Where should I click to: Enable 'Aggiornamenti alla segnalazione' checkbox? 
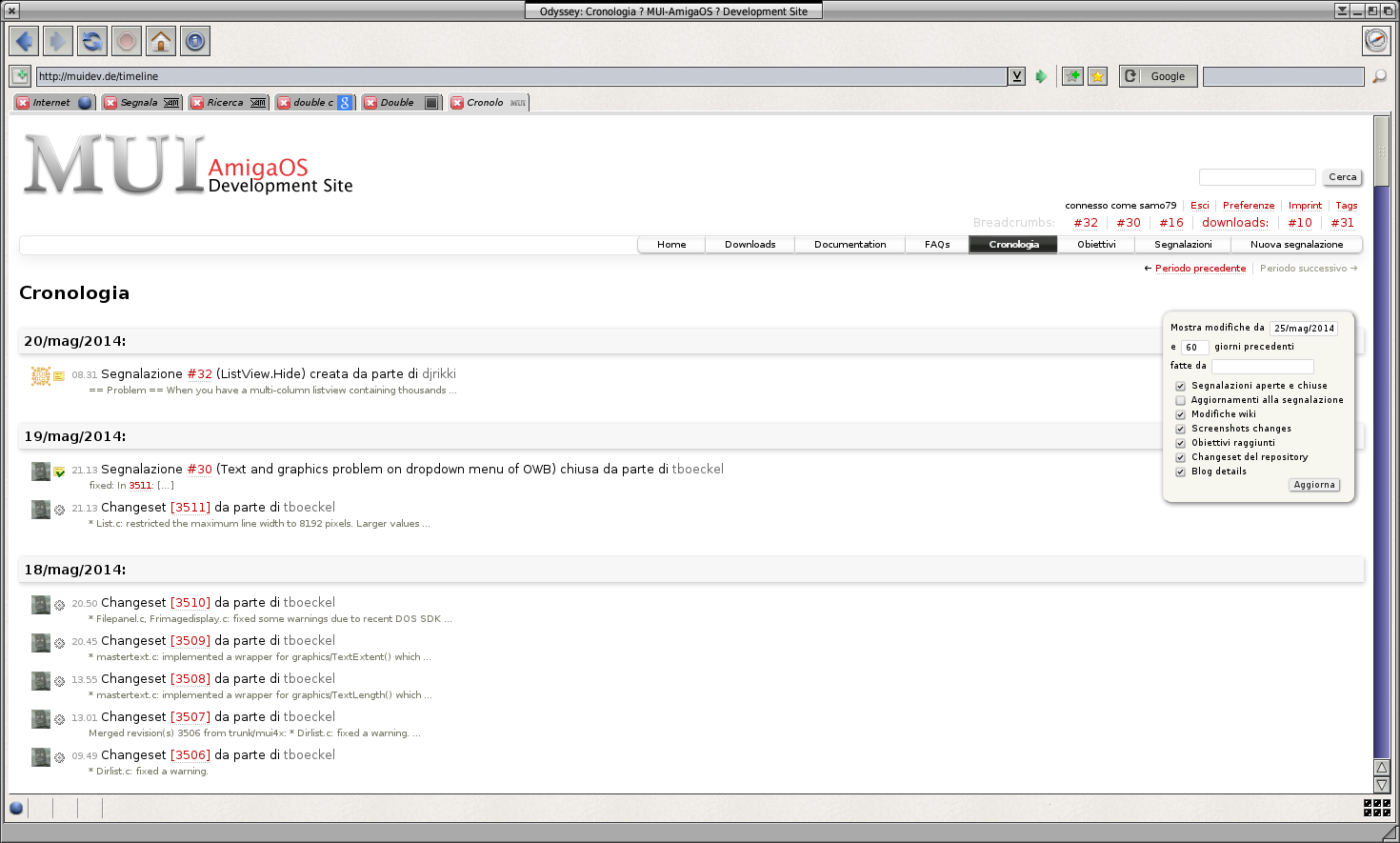click(1180, 400)
